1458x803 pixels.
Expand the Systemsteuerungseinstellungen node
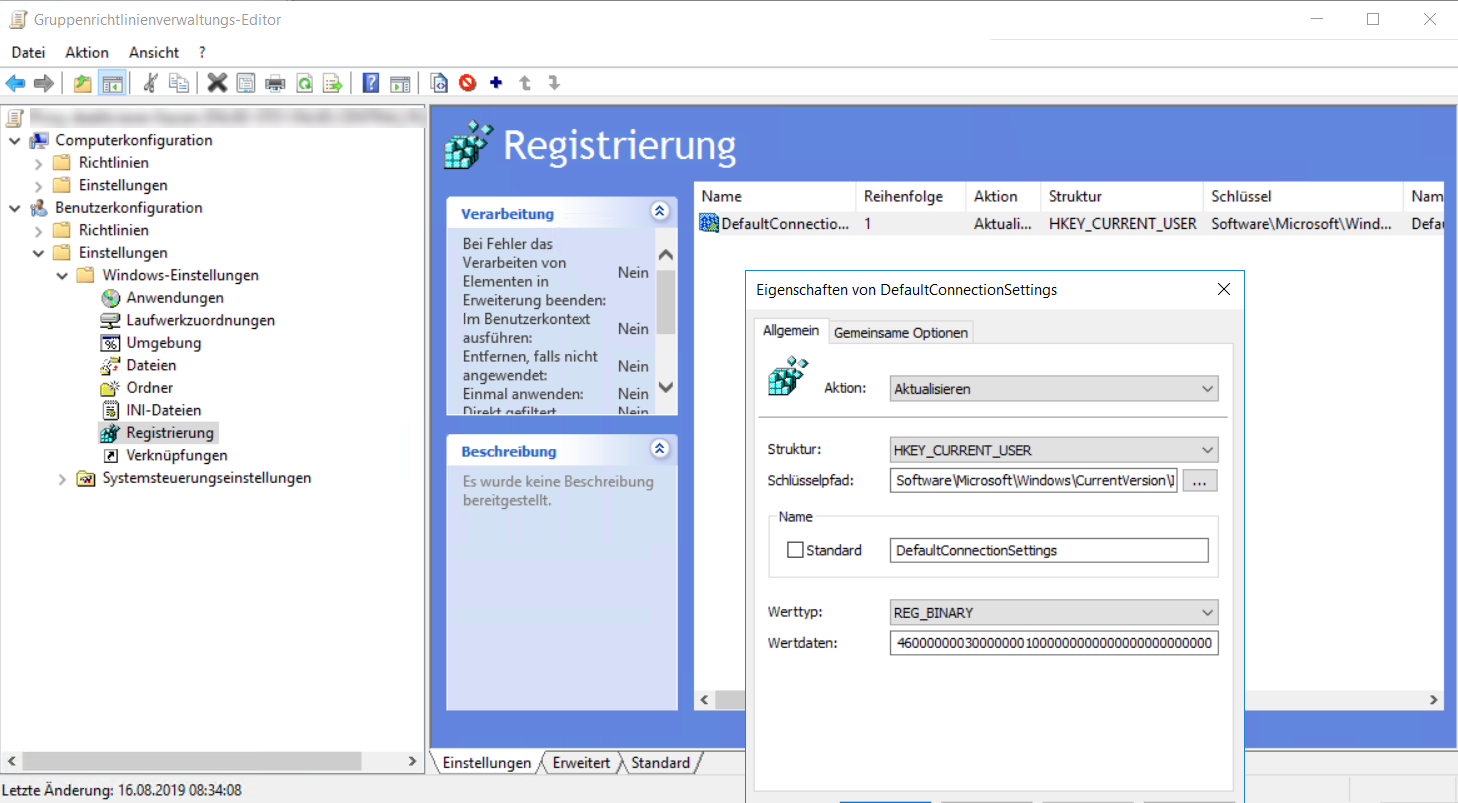click(63, 478)
